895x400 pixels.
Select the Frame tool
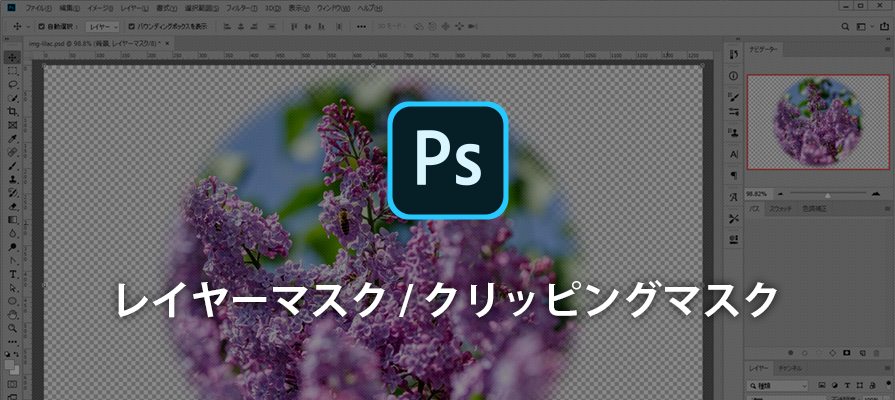[x=13, y=126]
